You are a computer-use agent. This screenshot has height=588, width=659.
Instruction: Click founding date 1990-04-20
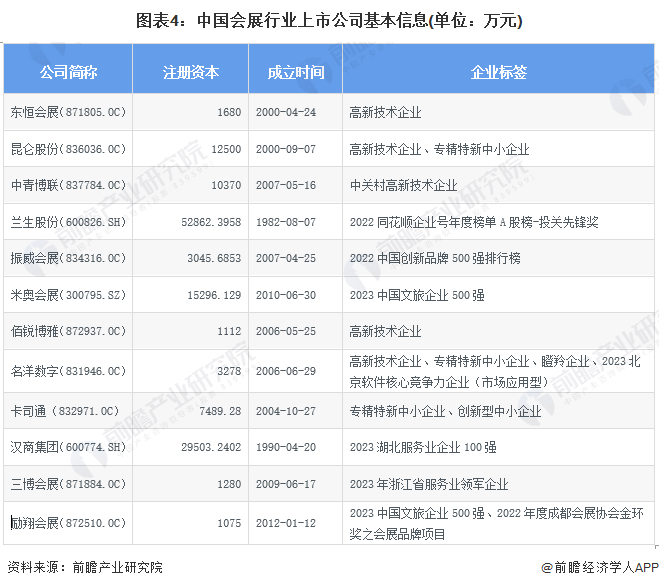(286, 447)
